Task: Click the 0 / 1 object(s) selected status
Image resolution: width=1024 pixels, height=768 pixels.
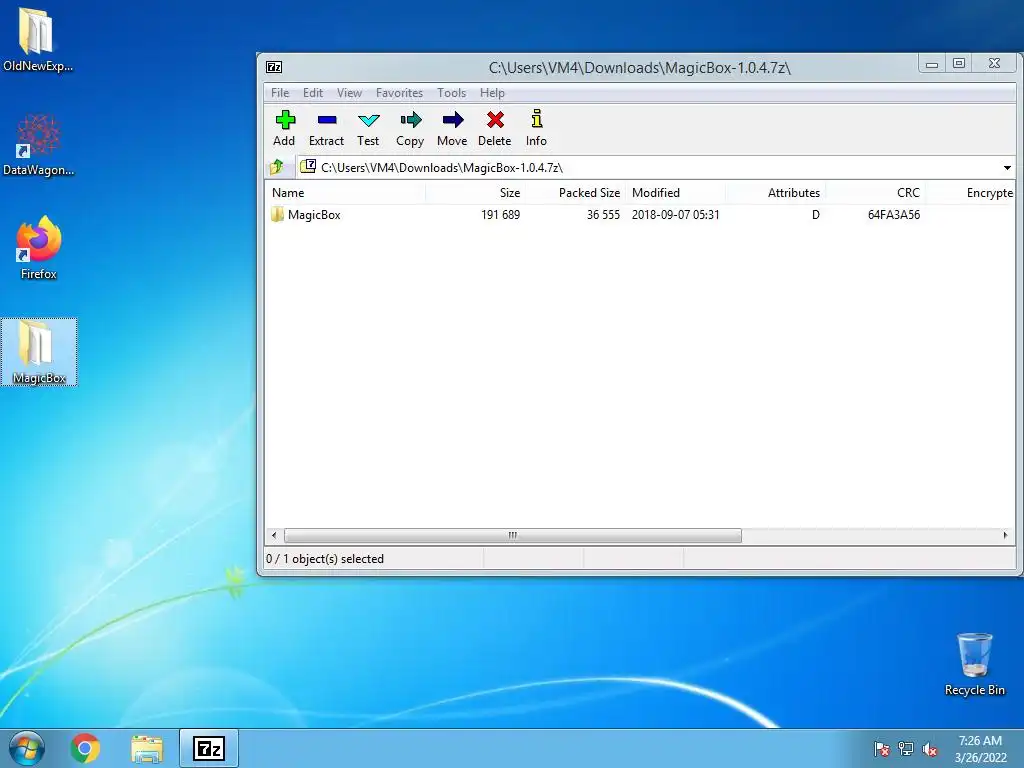Action: [x=325, y=559]
